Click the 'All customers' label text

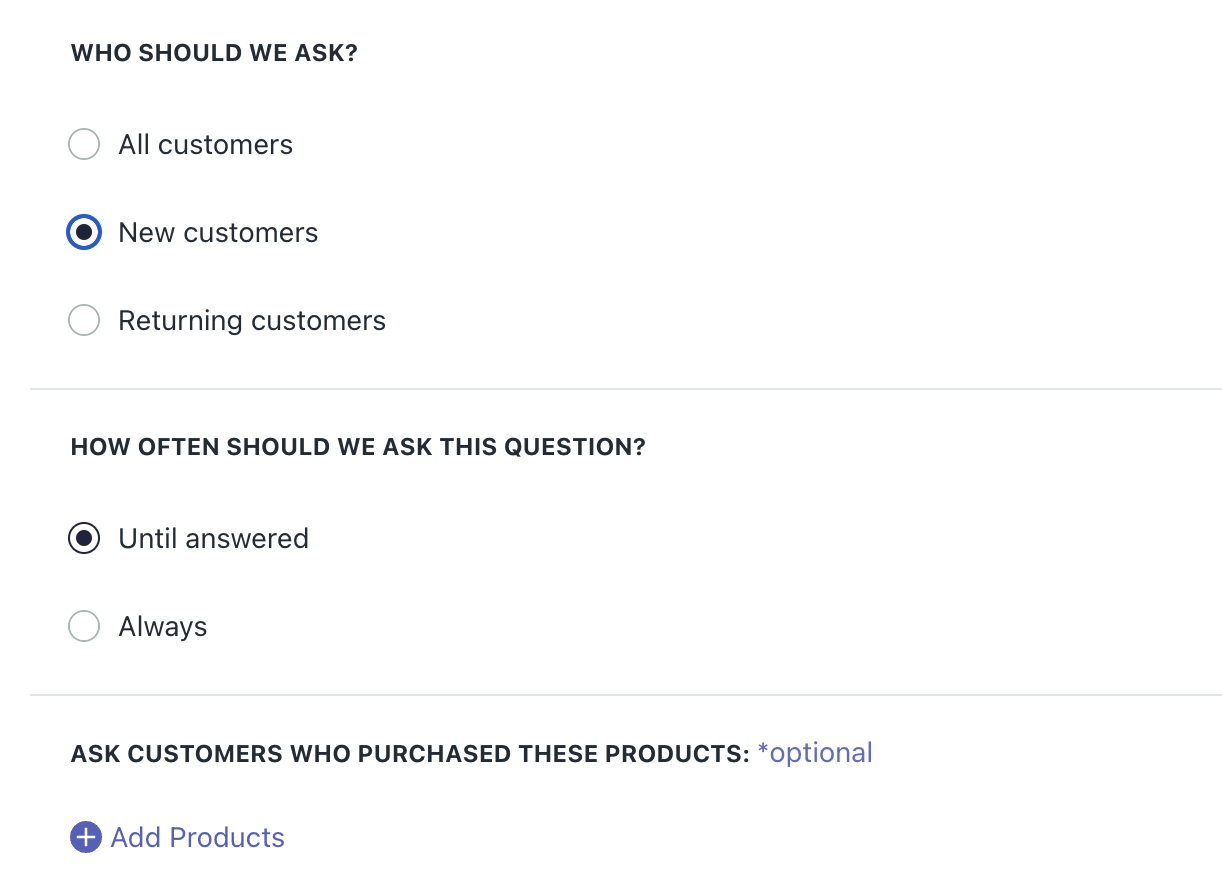coord(206,145)
